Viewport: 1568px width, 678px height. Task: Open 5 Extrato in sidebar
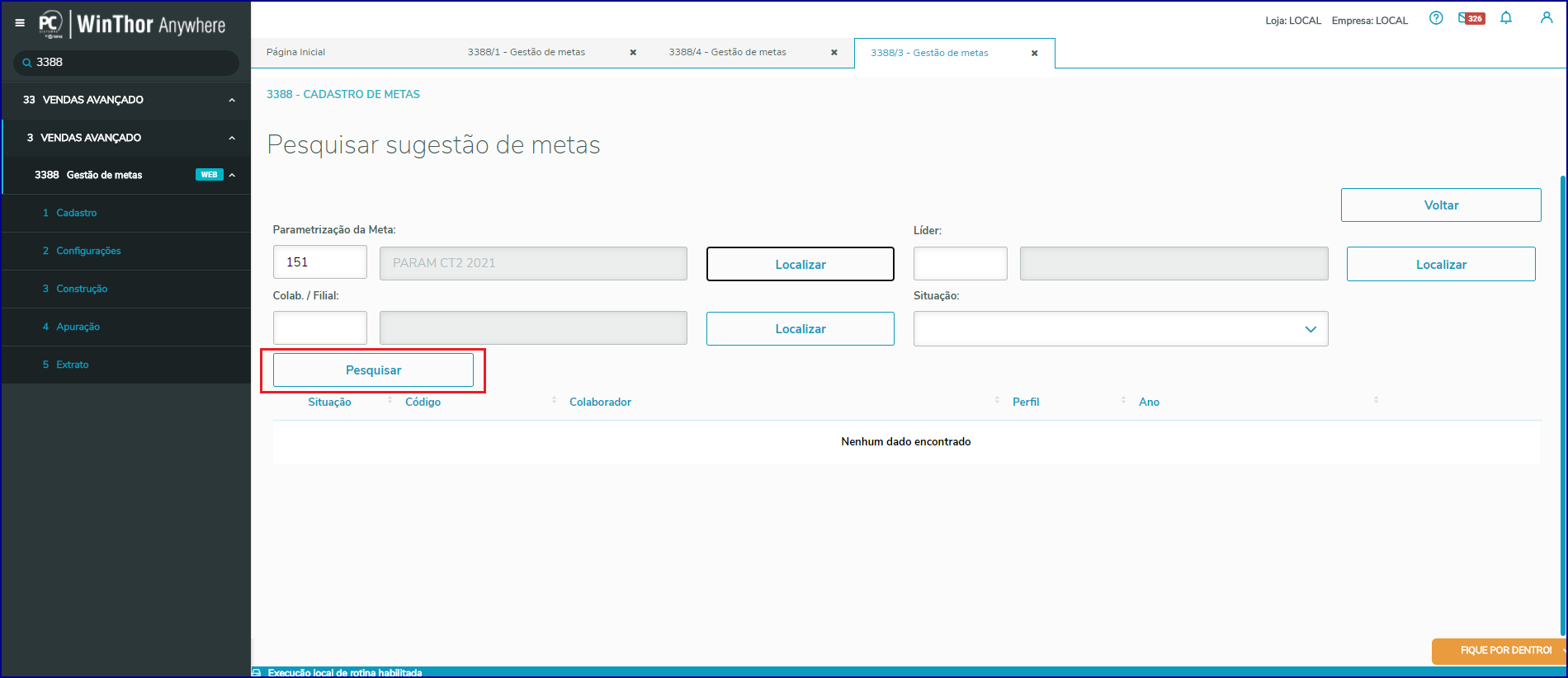[x=126, y=365]
